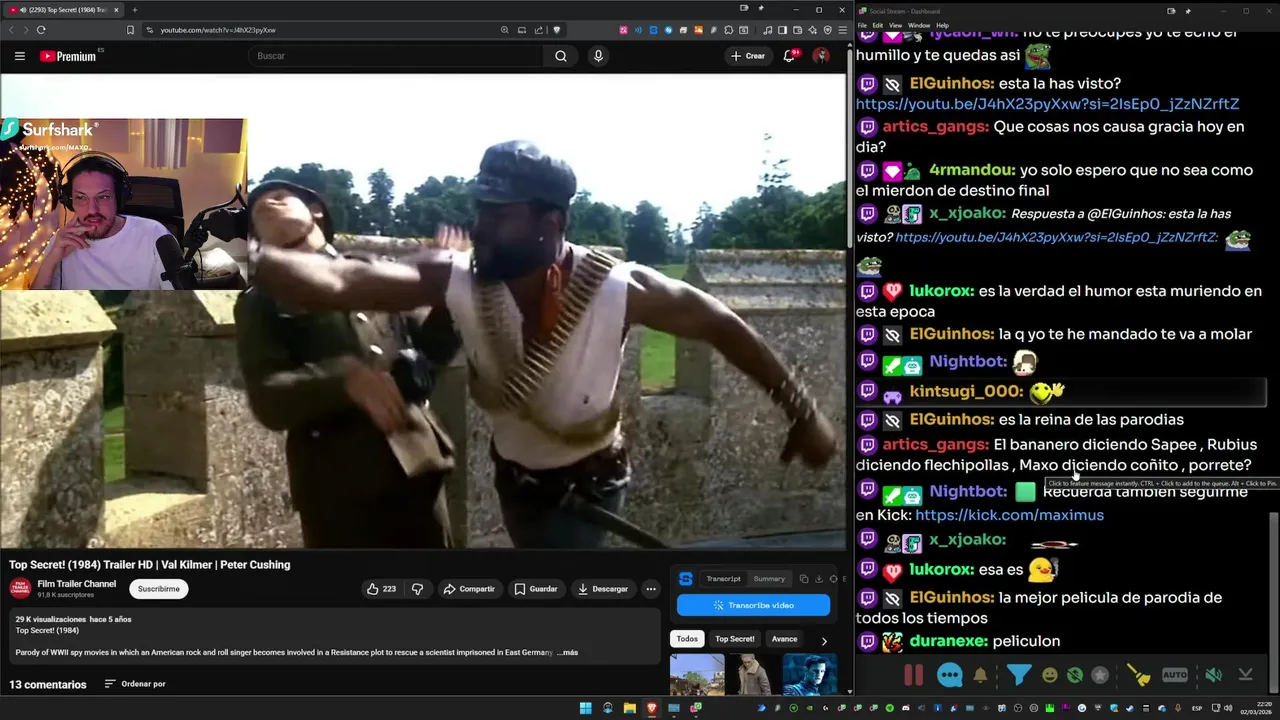The width and height of the screenshot is (1280, 720).
Task: Click the YouTube Premium logo
Action: click(x=68, y=56)
